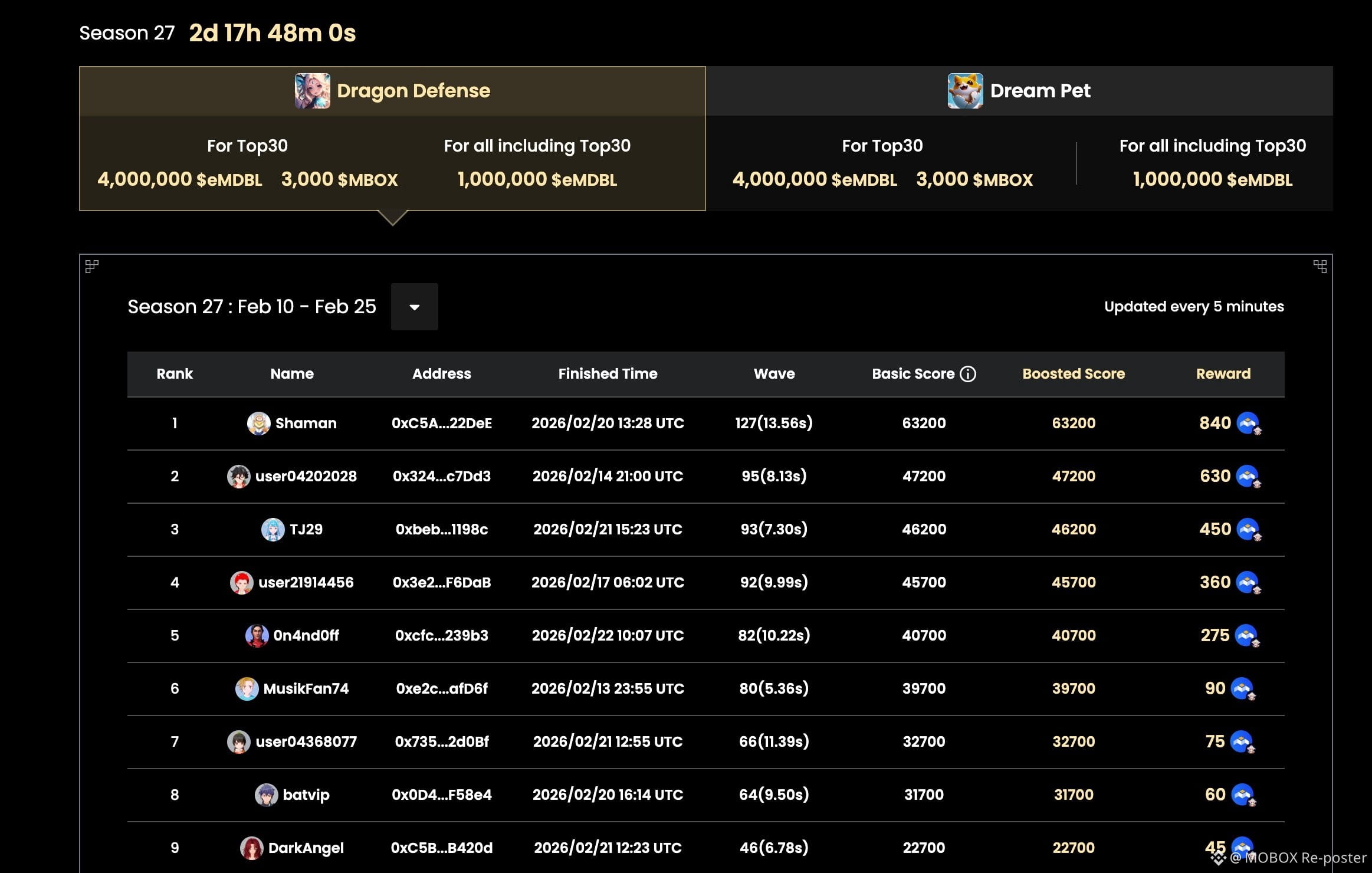Click address 0xC5A...22DeE
The image size is (1372, 873).
(x=442, y=423)
